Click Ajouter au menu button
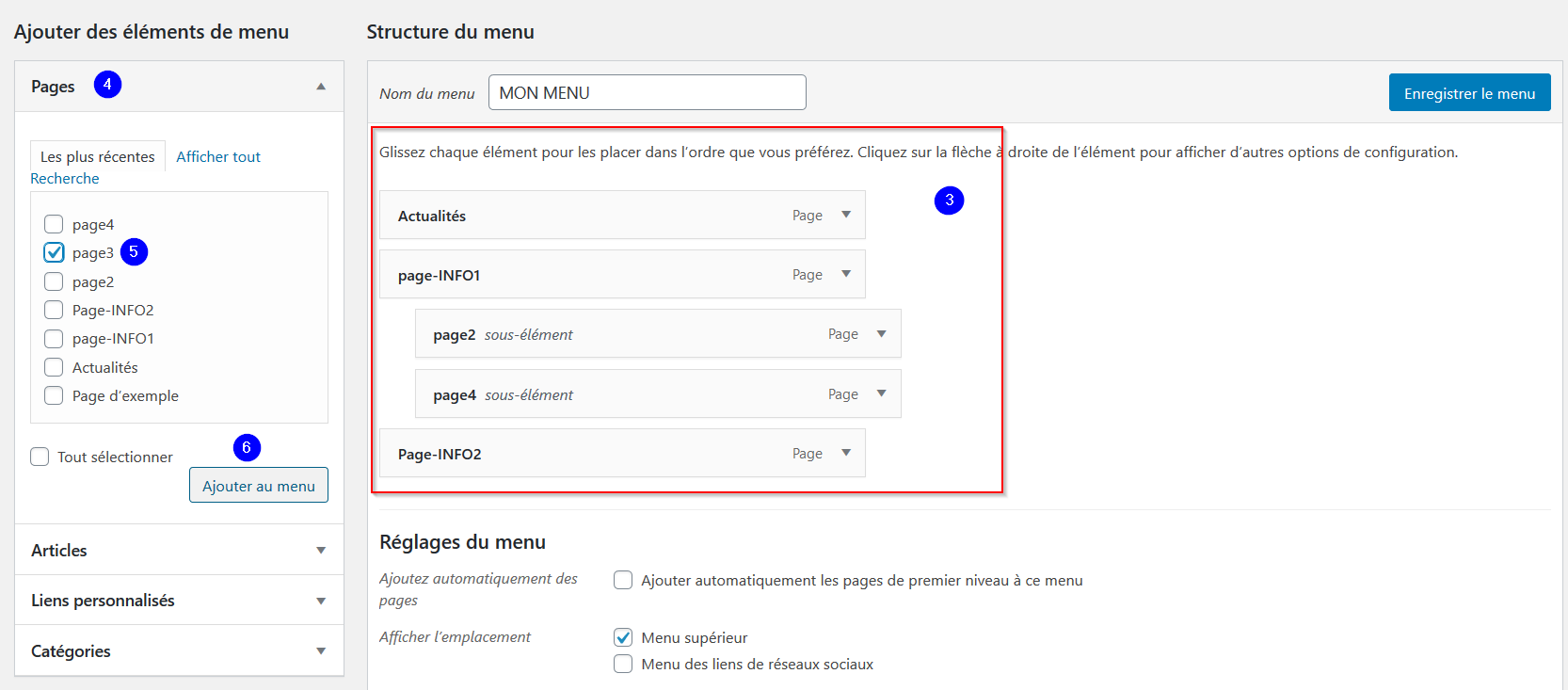The image size is (1568, 690). 259,486
